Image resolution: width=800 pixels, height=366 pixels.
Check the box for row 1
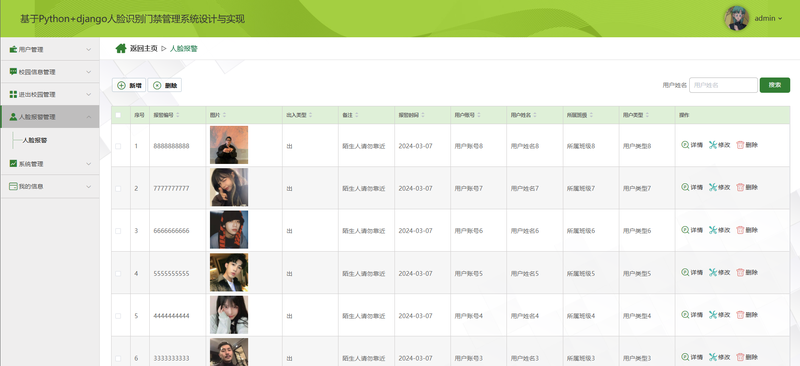coord(118,146)
